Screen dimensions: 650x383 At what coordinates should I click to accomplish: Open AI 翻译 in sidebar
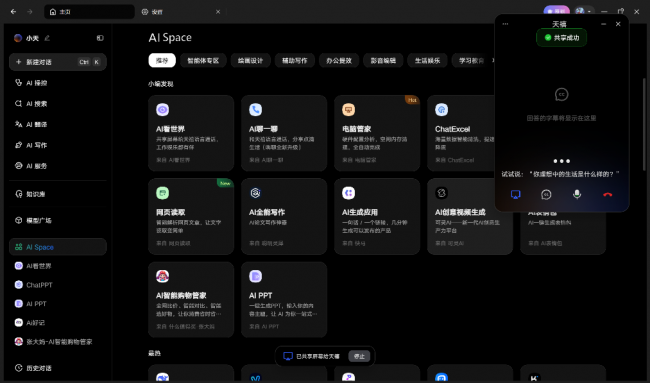pos(58,124)
